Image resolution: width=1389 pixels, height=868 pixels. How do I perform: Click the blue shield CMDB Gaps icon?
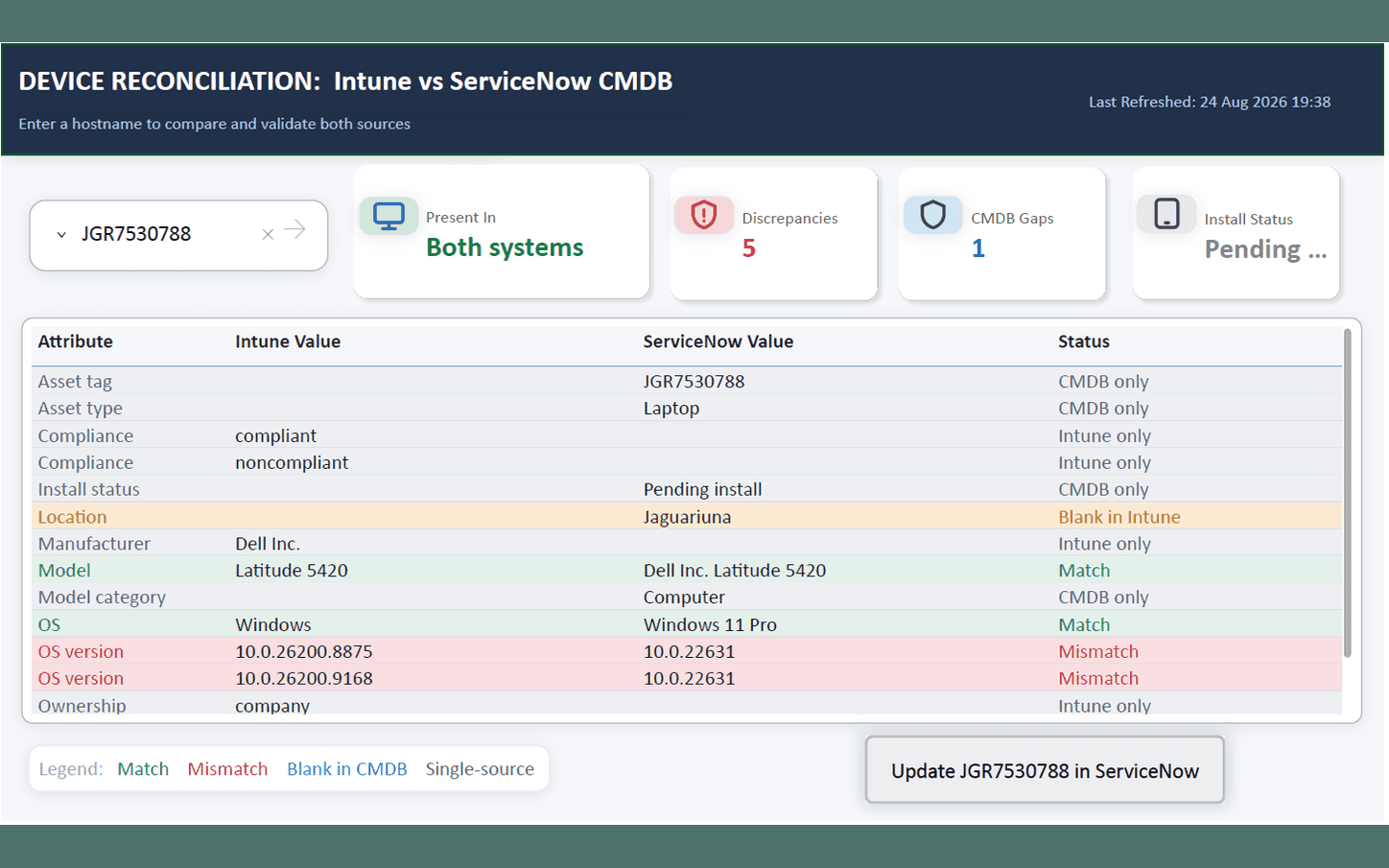click(x=933, y=215)
